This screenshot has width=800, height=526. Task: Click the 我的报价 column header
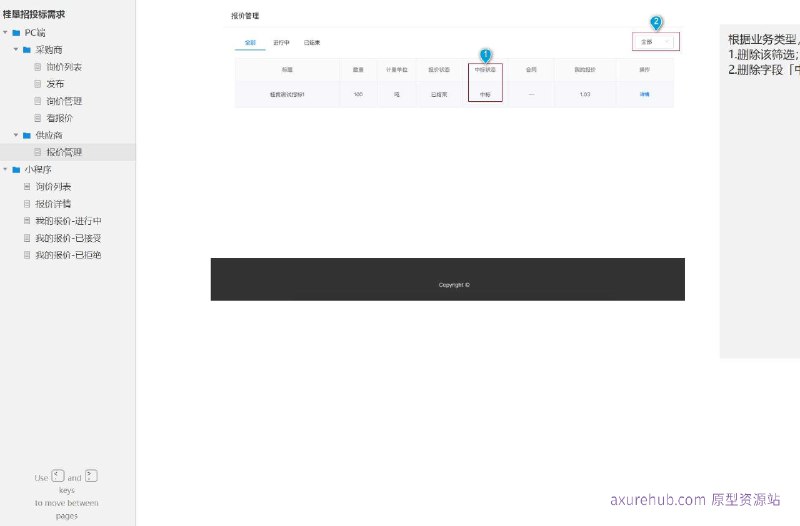click(x=585, y=69)
